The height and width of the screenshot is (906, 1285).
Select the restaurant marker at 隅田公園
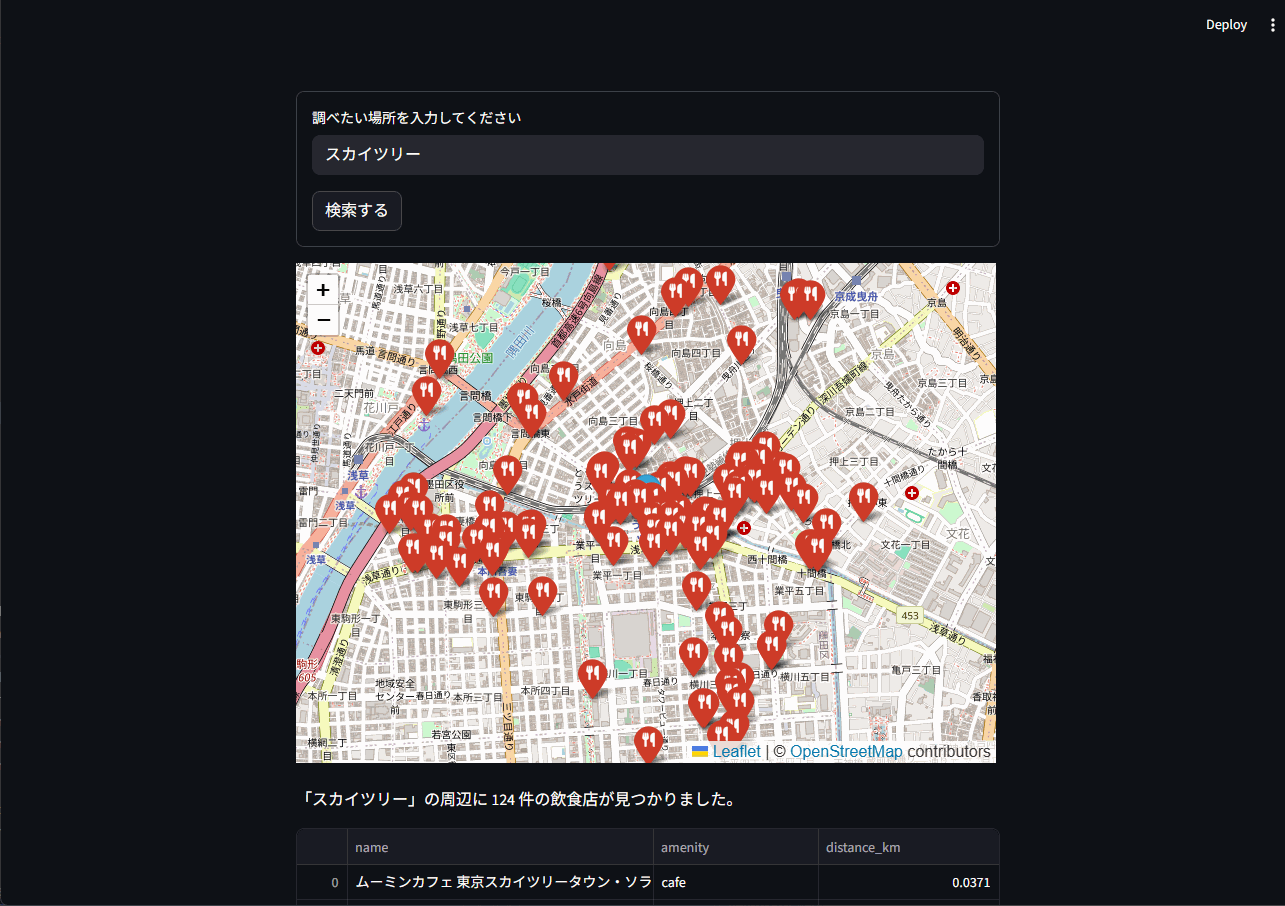click(x=439, y=357)
